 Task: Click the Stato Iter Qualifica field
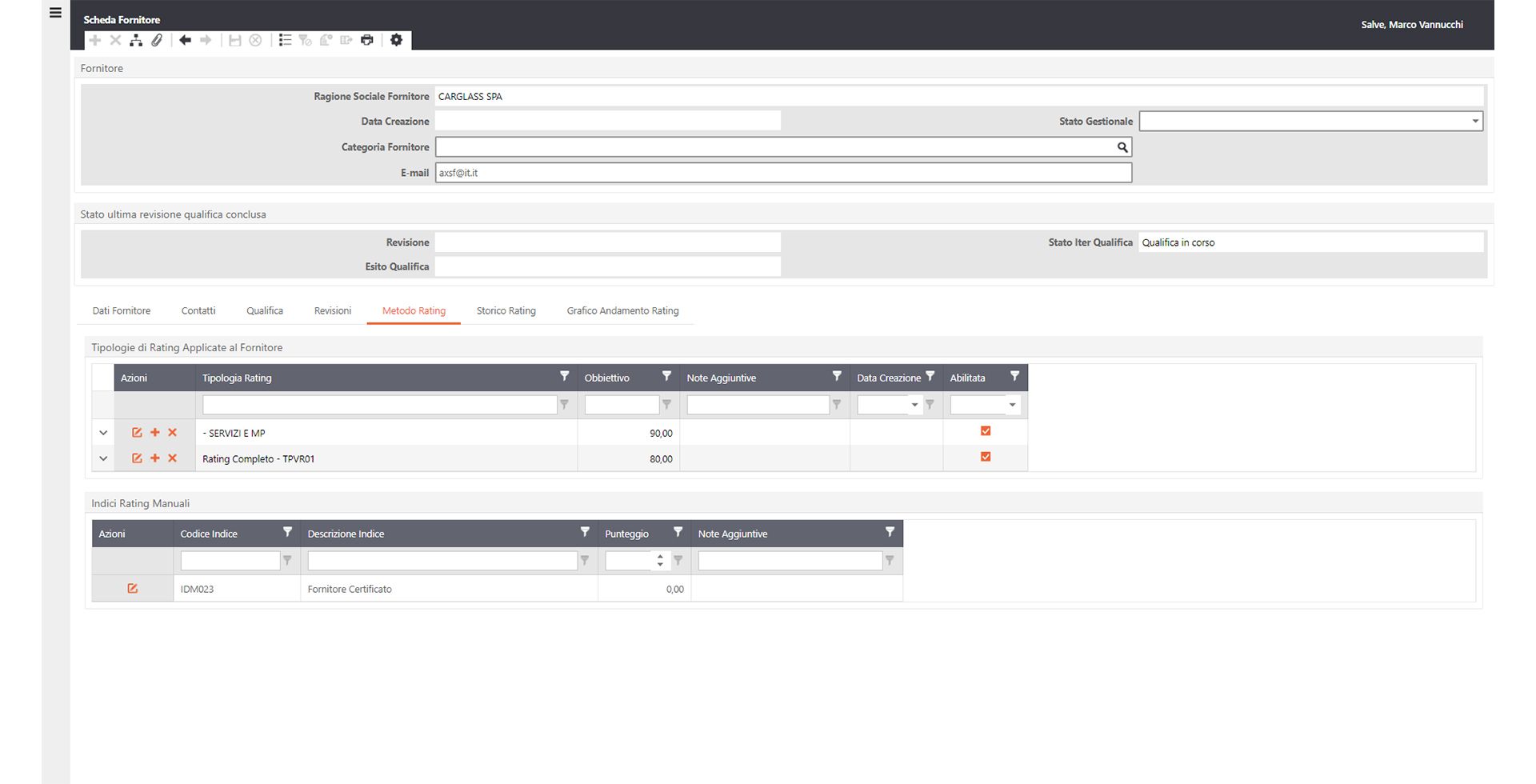1311,242
